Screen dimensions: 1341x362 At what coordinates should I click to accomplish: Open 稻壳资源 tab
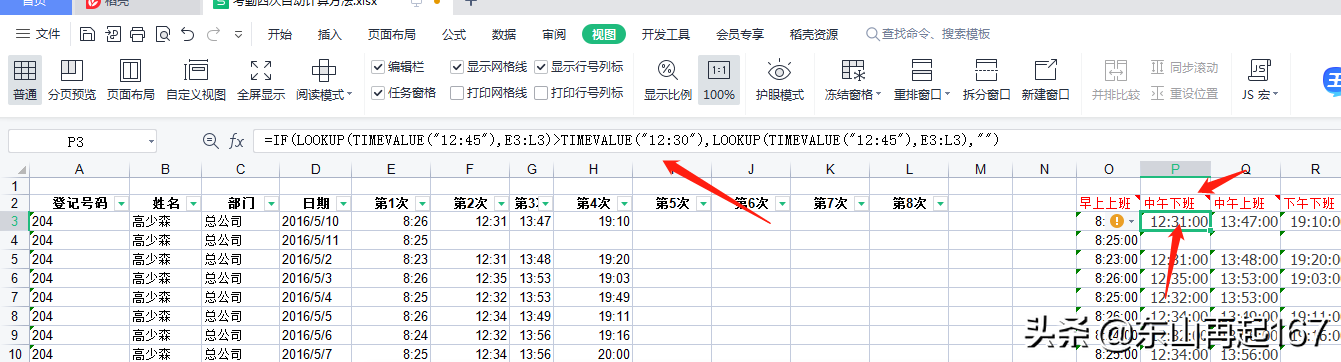[x=814, y=35]
